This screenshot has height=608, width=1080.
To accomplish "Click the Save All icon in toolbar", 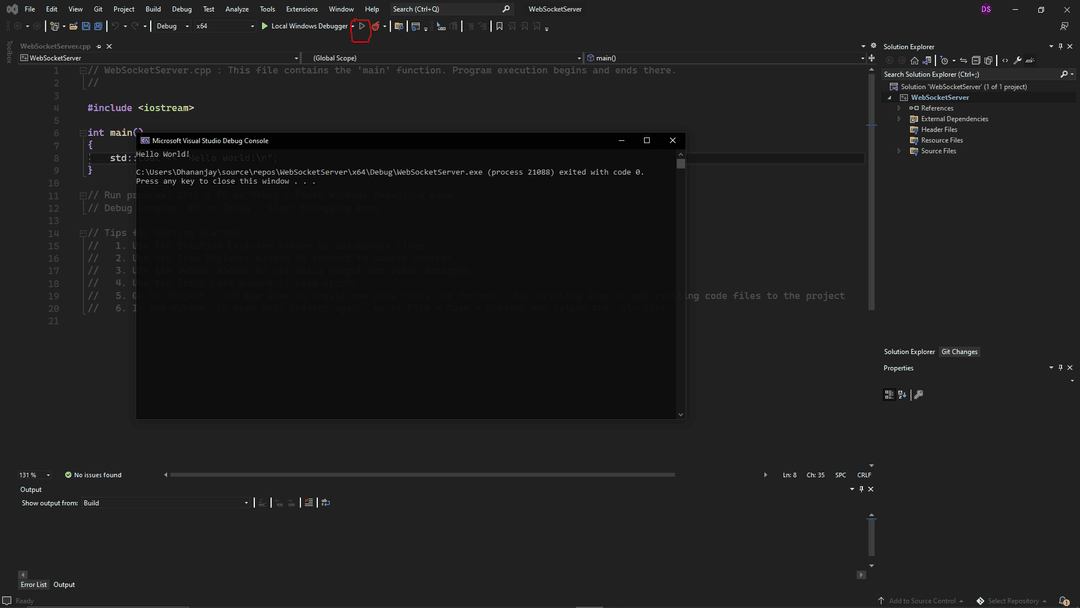I will pyautogui.click(x=98, y=26).
